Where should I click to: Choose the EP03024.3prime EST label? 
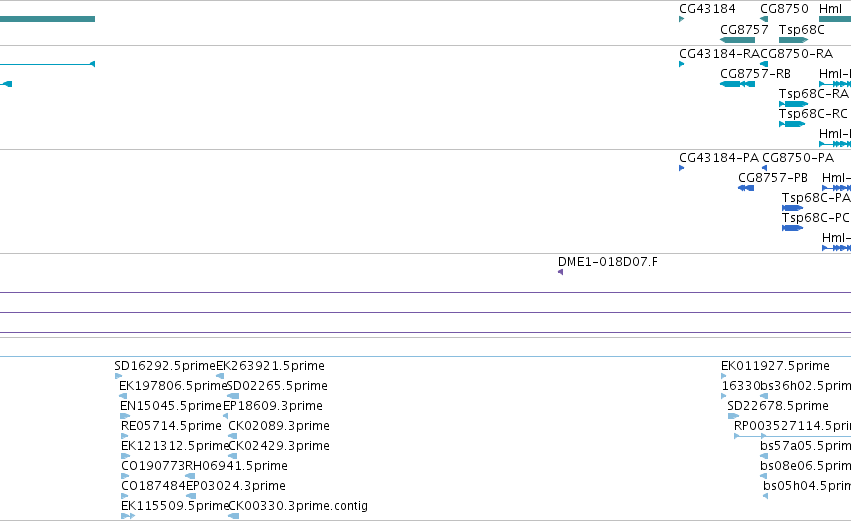coord(236,486)
